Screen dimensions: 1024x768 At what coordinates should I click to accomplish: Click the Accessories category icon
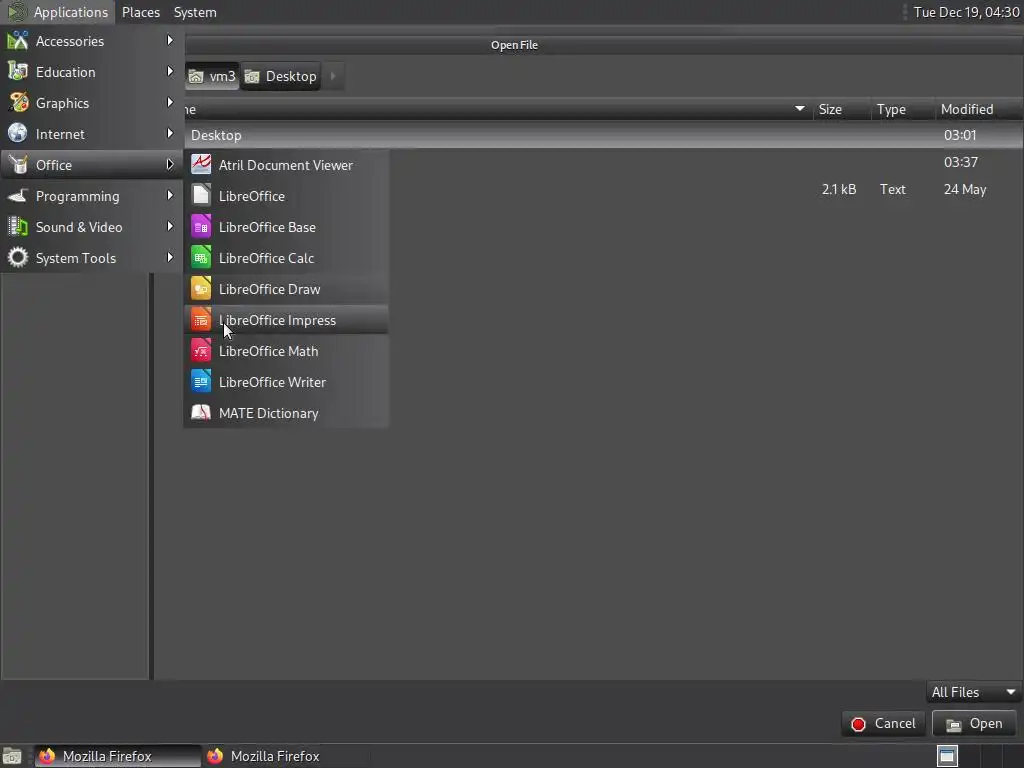(18, 40)
